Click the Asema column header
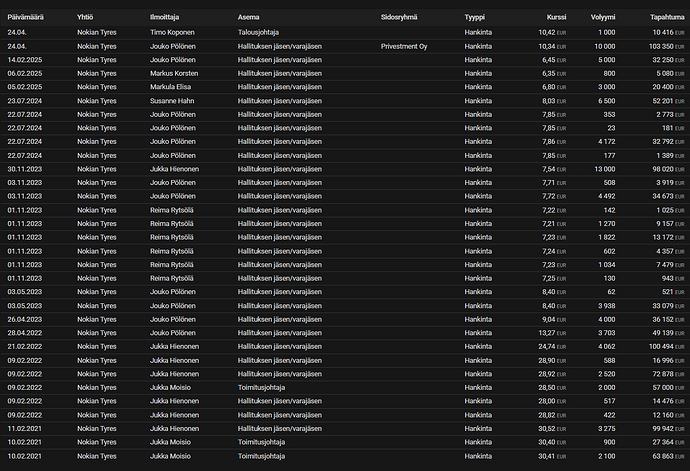The width and height of the screenshot is (690, 471). point(248,17)
